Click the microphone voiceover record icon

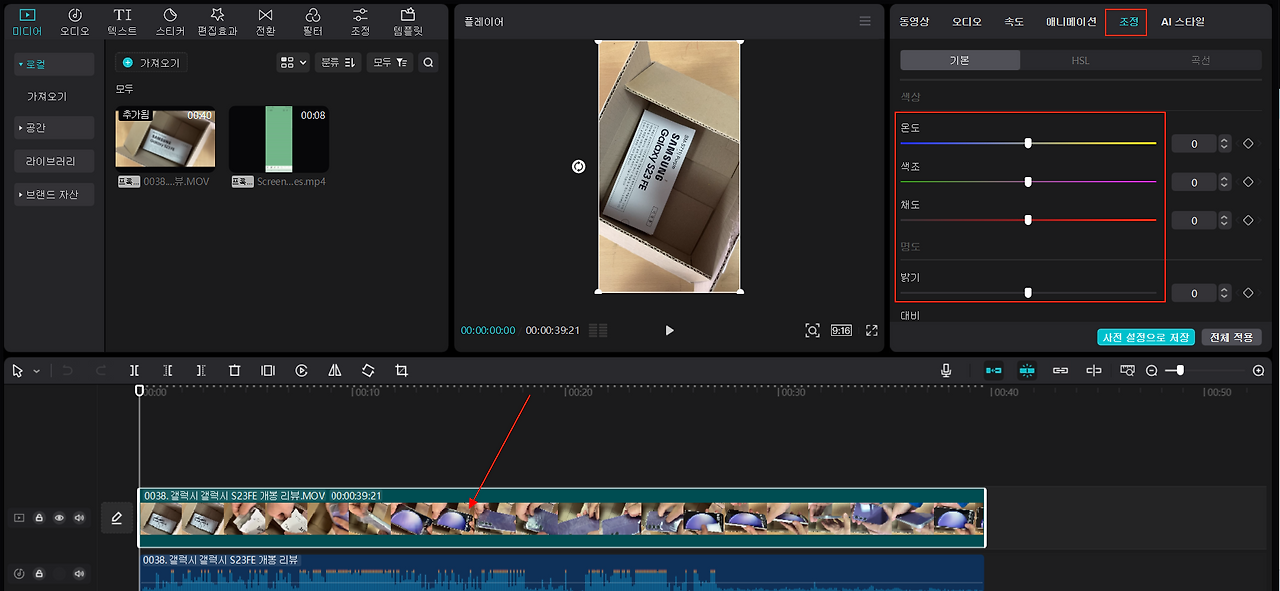945,370
